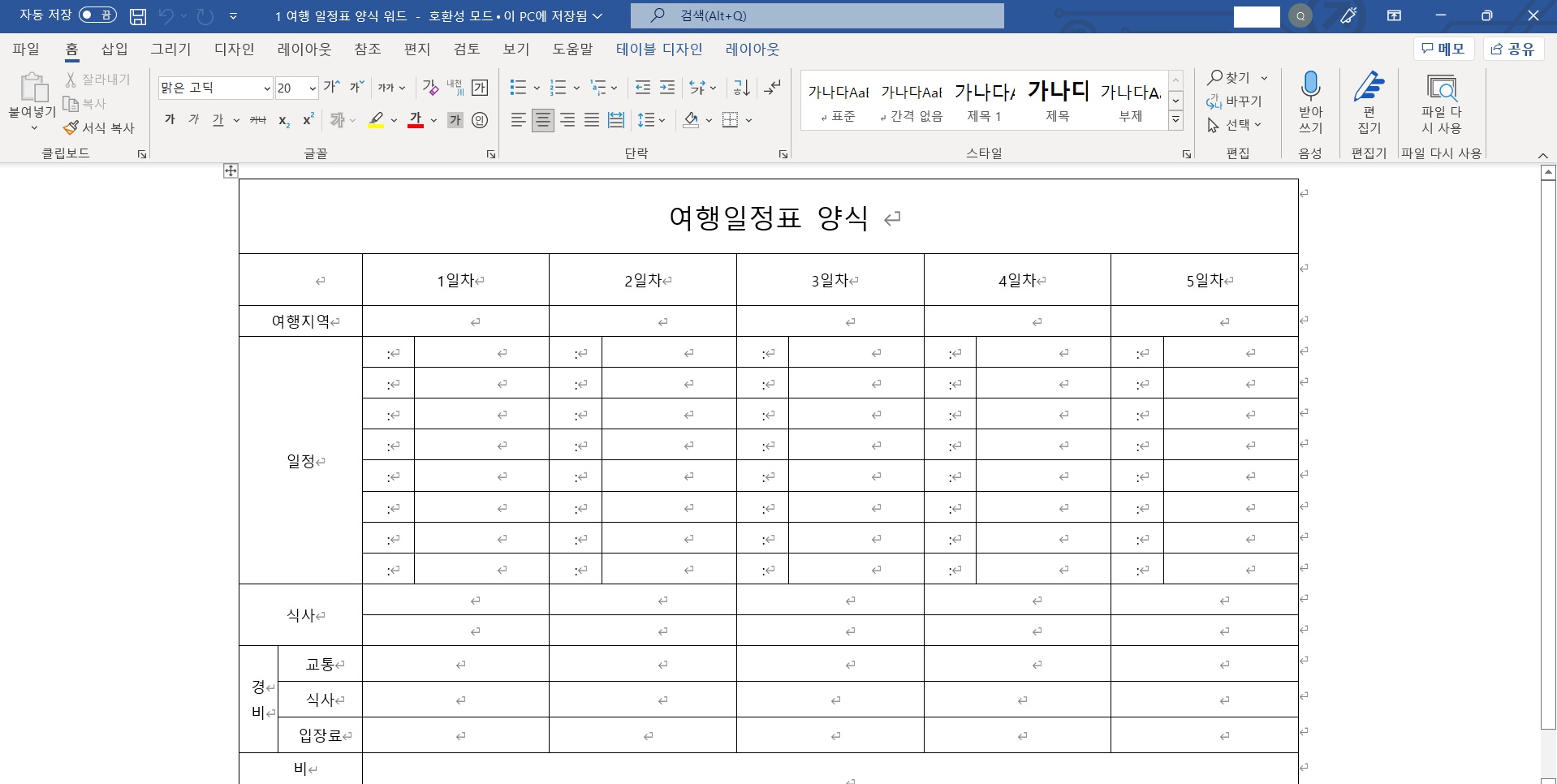
Task: Apply red font color
Action: tap(416, 120)
